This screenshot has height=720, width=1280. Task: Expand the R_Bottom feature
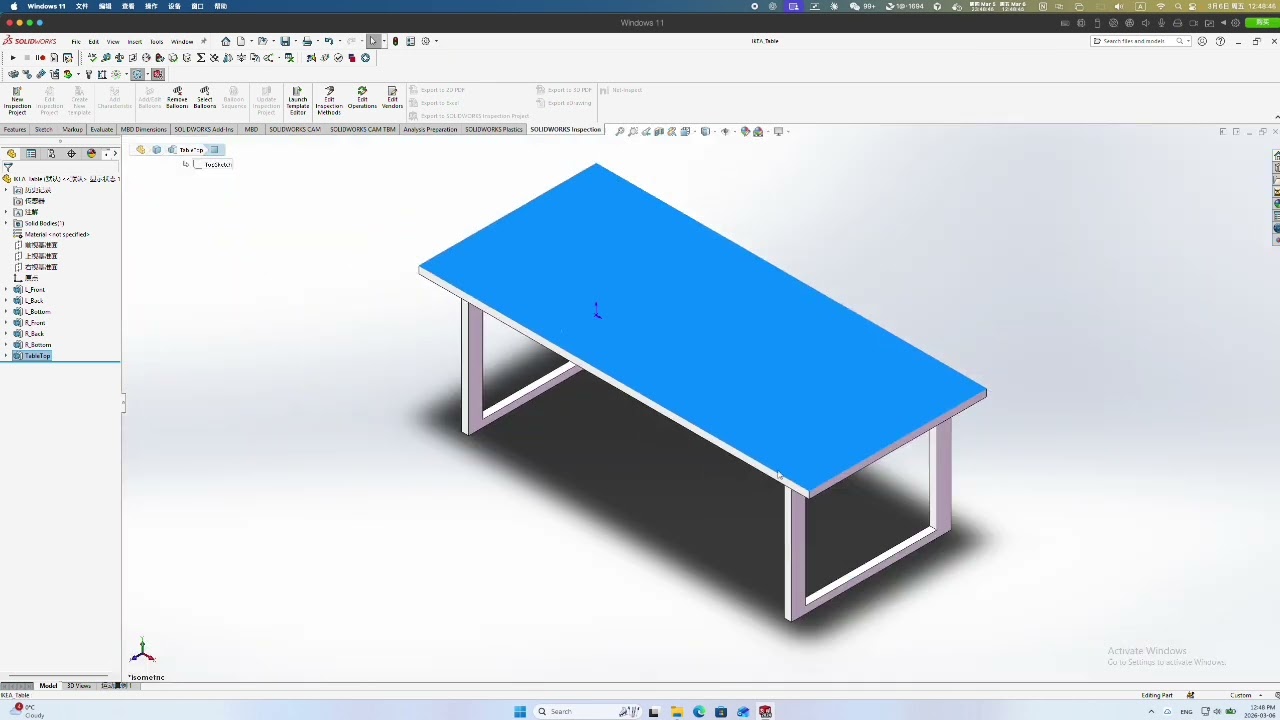click(x=6, y=345)
